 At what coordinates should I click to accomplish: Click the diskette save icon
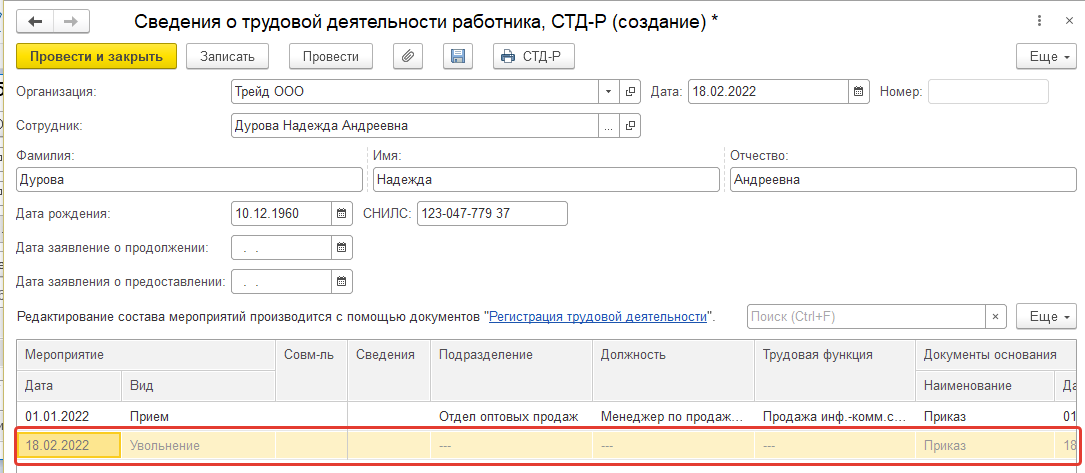pos(458,56)
